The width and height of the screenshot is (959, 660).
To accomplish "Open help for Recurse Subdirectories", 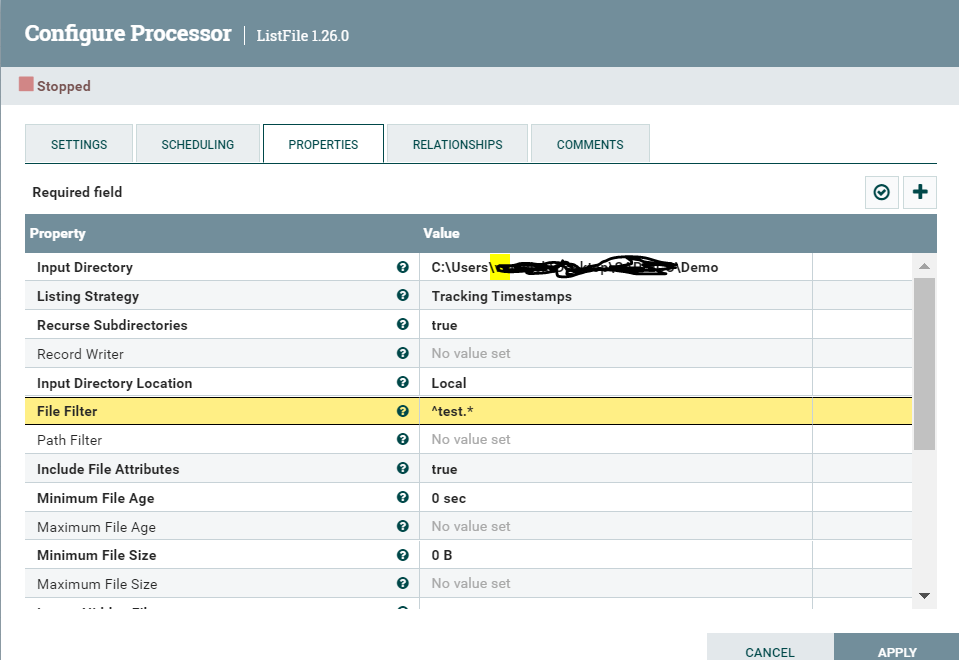I will coord(403,325).
